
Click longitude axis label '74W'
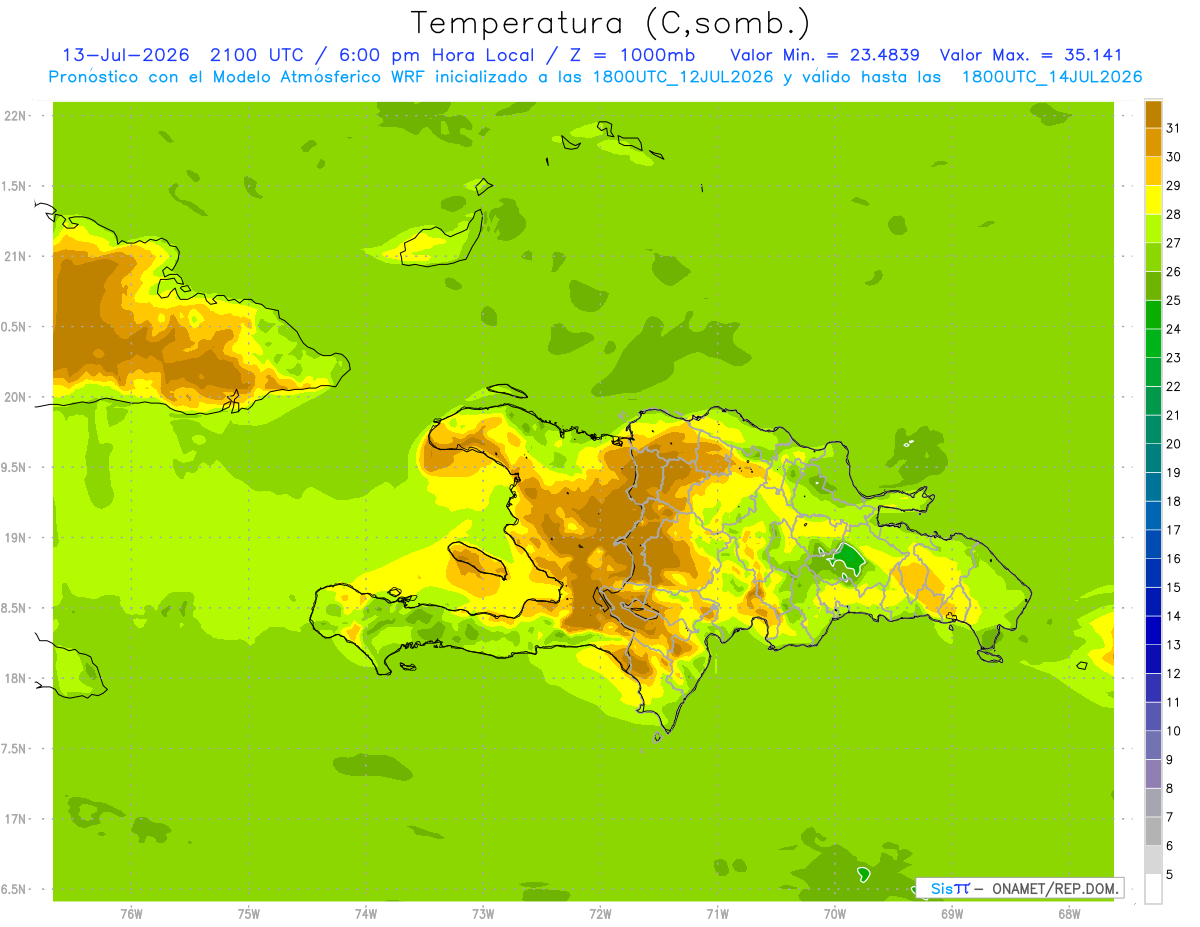coord(366,914)
